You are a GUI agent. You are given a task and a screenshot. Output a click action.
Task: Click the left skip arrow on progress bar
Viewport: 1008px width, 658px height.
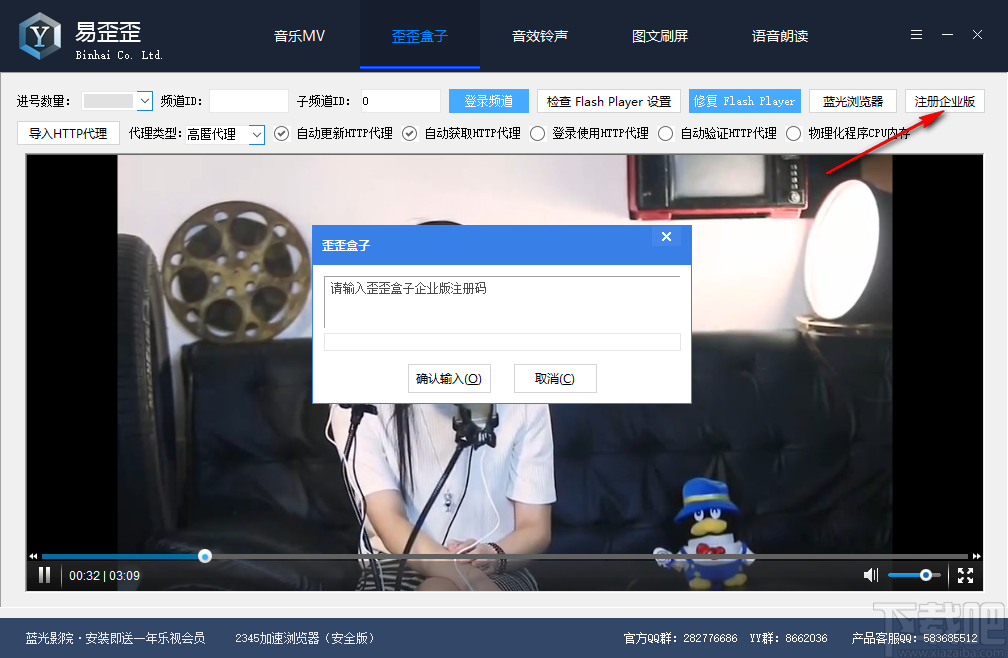(32, 555)
